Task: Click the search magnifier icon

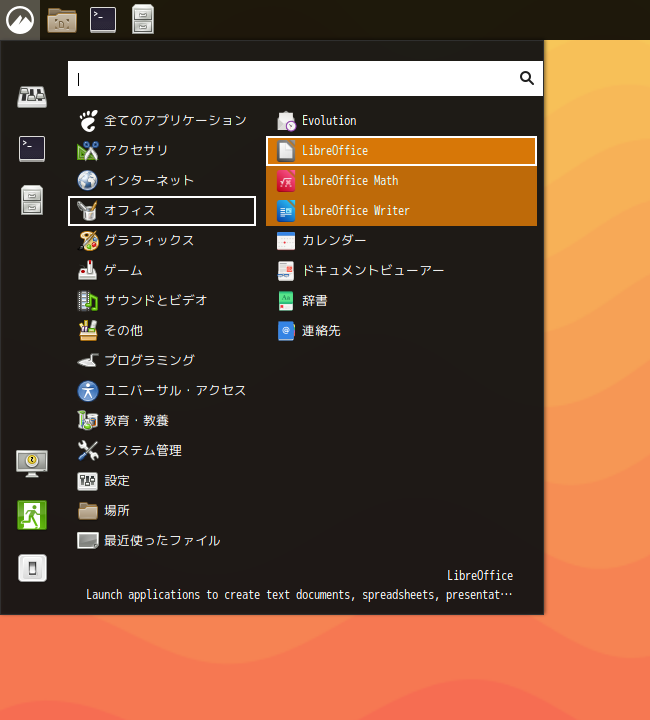Action: [x=527, y=79]
